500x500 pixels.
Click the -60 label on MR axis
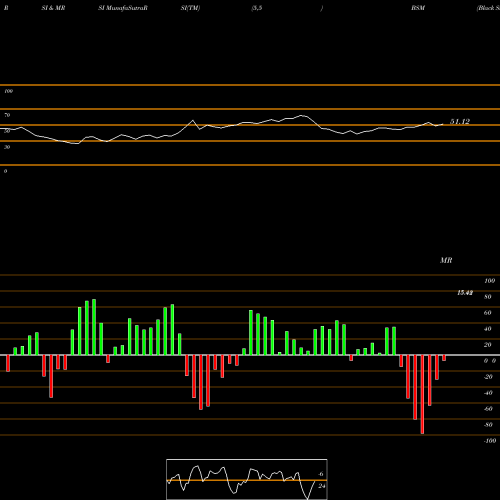[488, 409]
